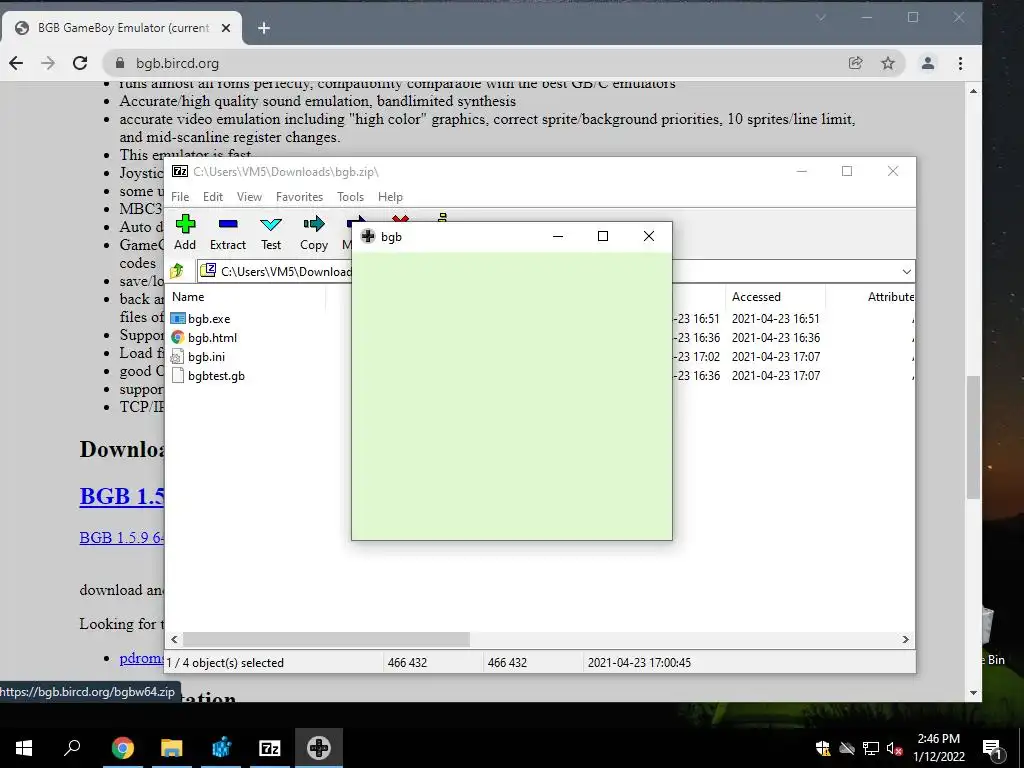The height and width of the screenshot is (768, 1024).
Task: Select the BGB GameBoy Emulator tab
Action: (x=123, y=28)
